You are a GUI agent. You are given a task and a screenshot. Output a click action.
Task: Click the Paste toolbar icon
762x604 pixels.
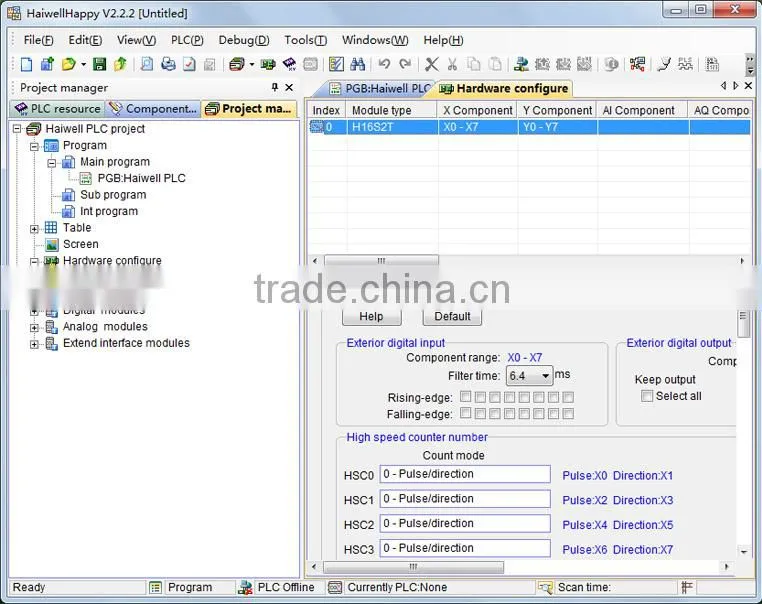tap(495, 64)
